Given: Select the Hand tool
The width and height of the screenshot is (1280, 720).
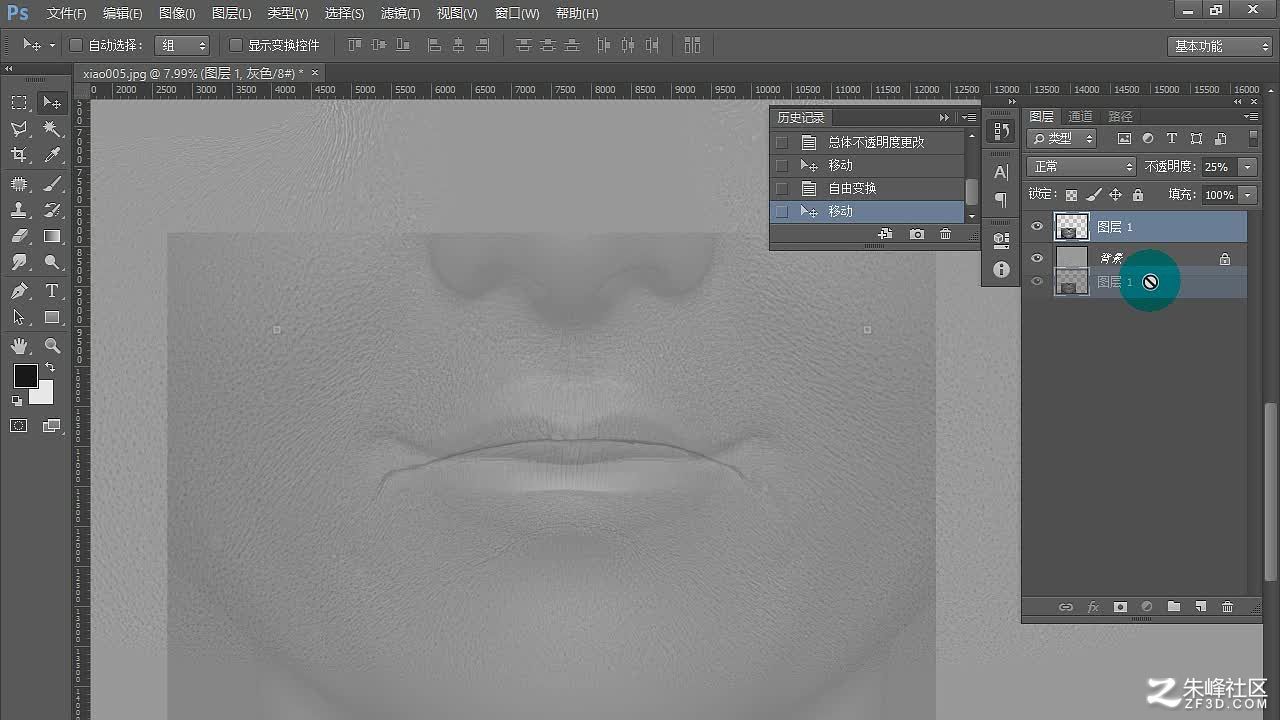Looking at the screenshot, I should (19, 346).
